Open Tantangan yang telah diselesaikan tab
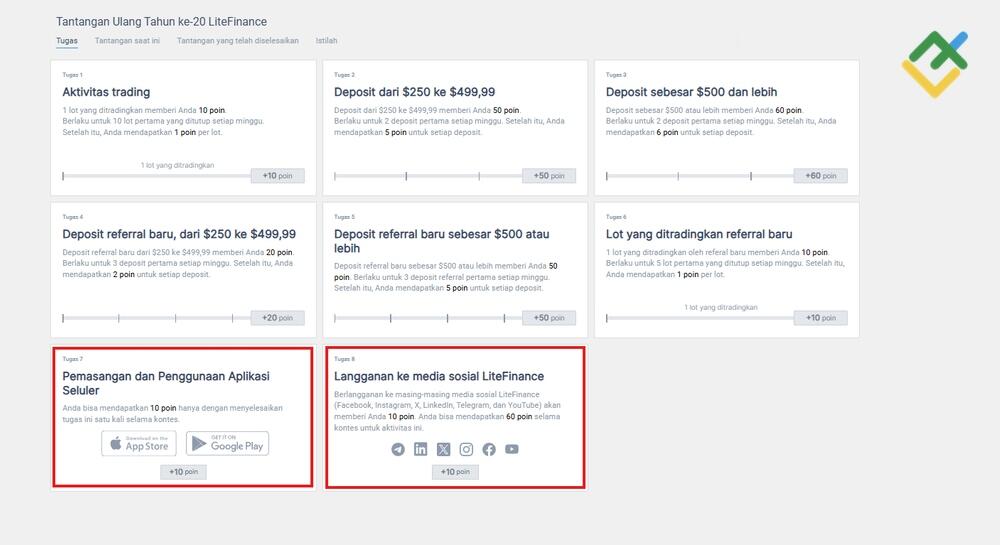The image size is (1000, 545). [x=237, y=41]
